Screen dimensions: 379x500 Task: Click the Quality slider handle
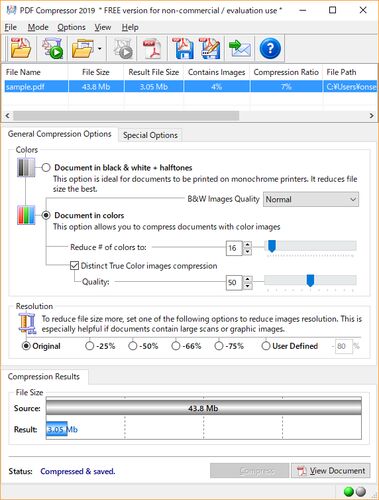point(310,281)
